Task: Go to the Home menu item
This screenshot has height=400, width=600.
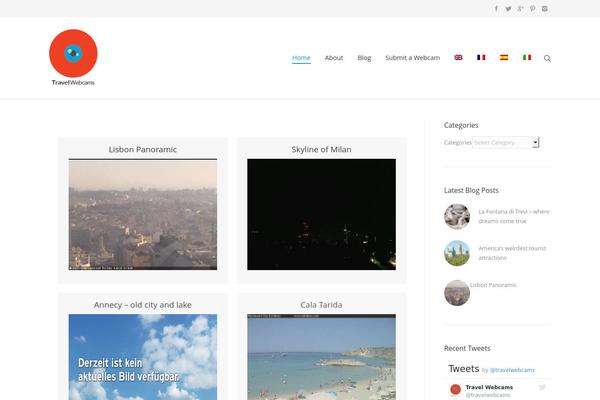Action: point(301,58)
